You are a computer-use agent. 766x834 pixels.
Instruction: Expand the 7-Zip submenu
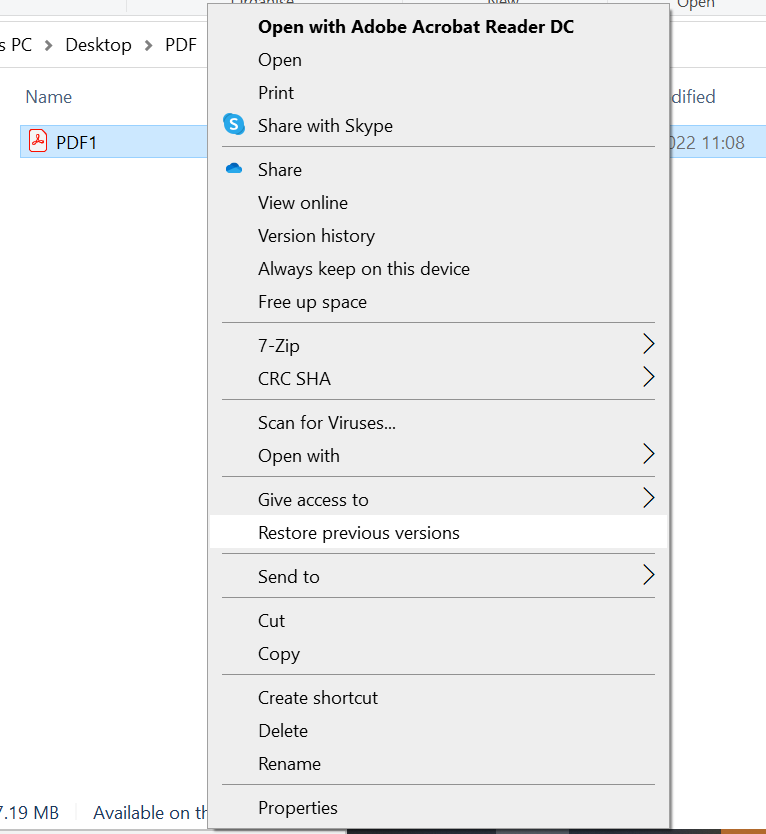pos(648,344)
